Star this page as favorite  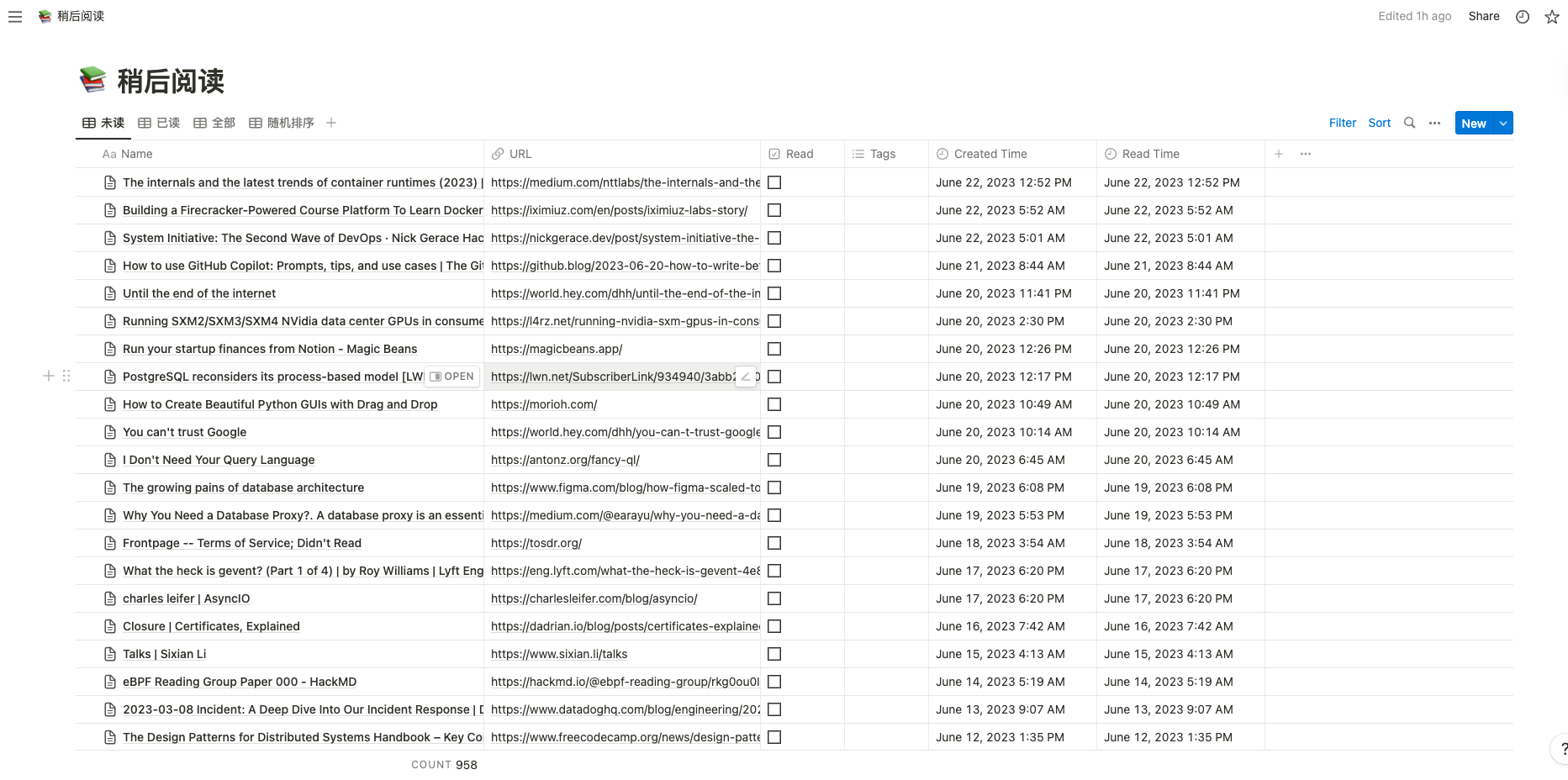pyautogui.click(x=1552, y=17)
